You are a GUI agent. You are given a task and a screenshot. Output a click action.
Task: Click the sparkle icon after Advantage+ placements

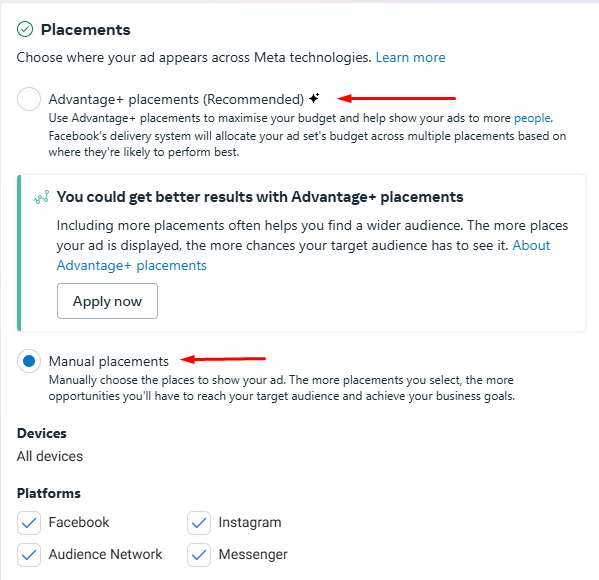coord(314,98)
